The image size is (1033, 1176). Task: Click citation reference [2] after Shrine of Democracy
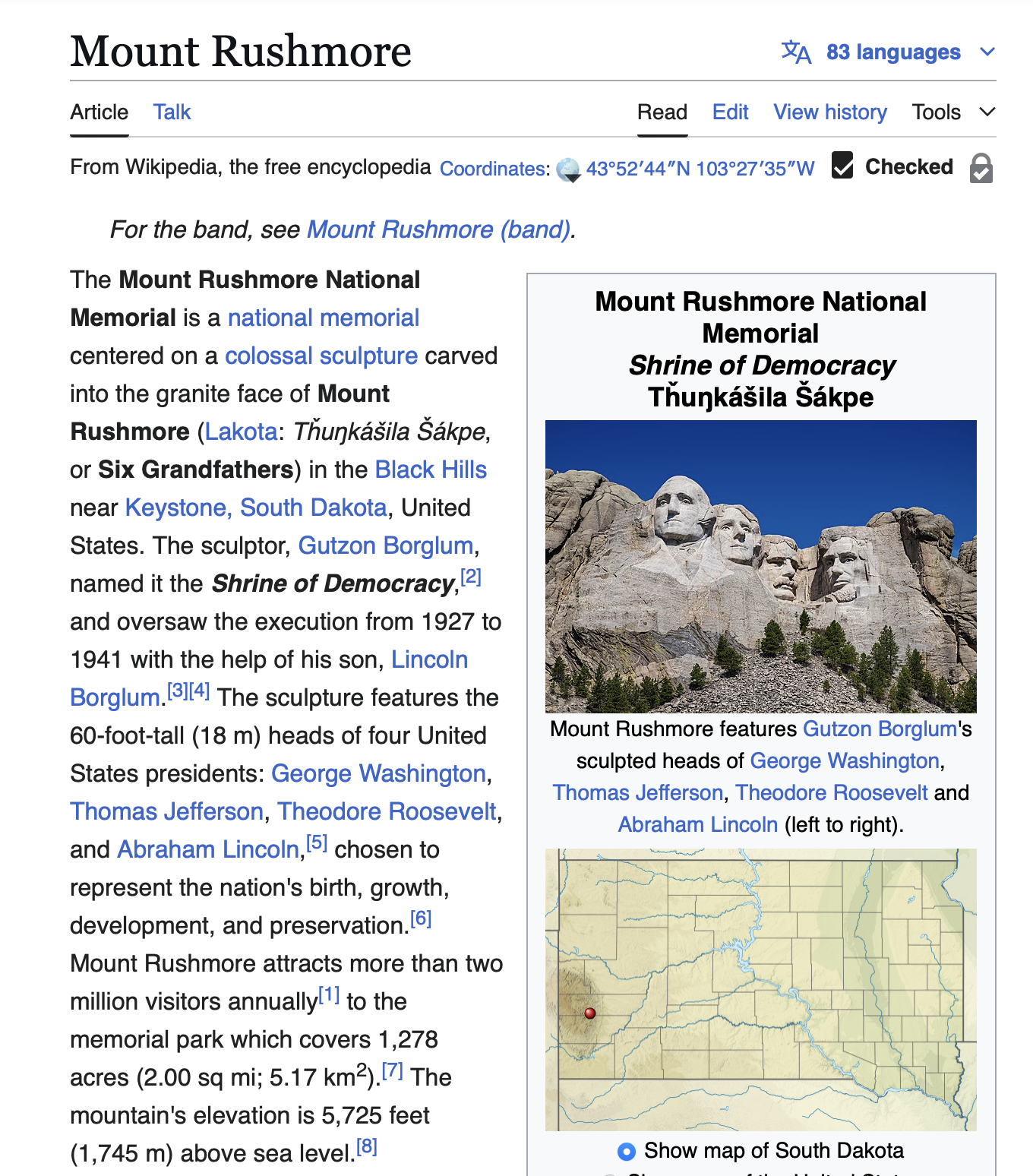471,577
